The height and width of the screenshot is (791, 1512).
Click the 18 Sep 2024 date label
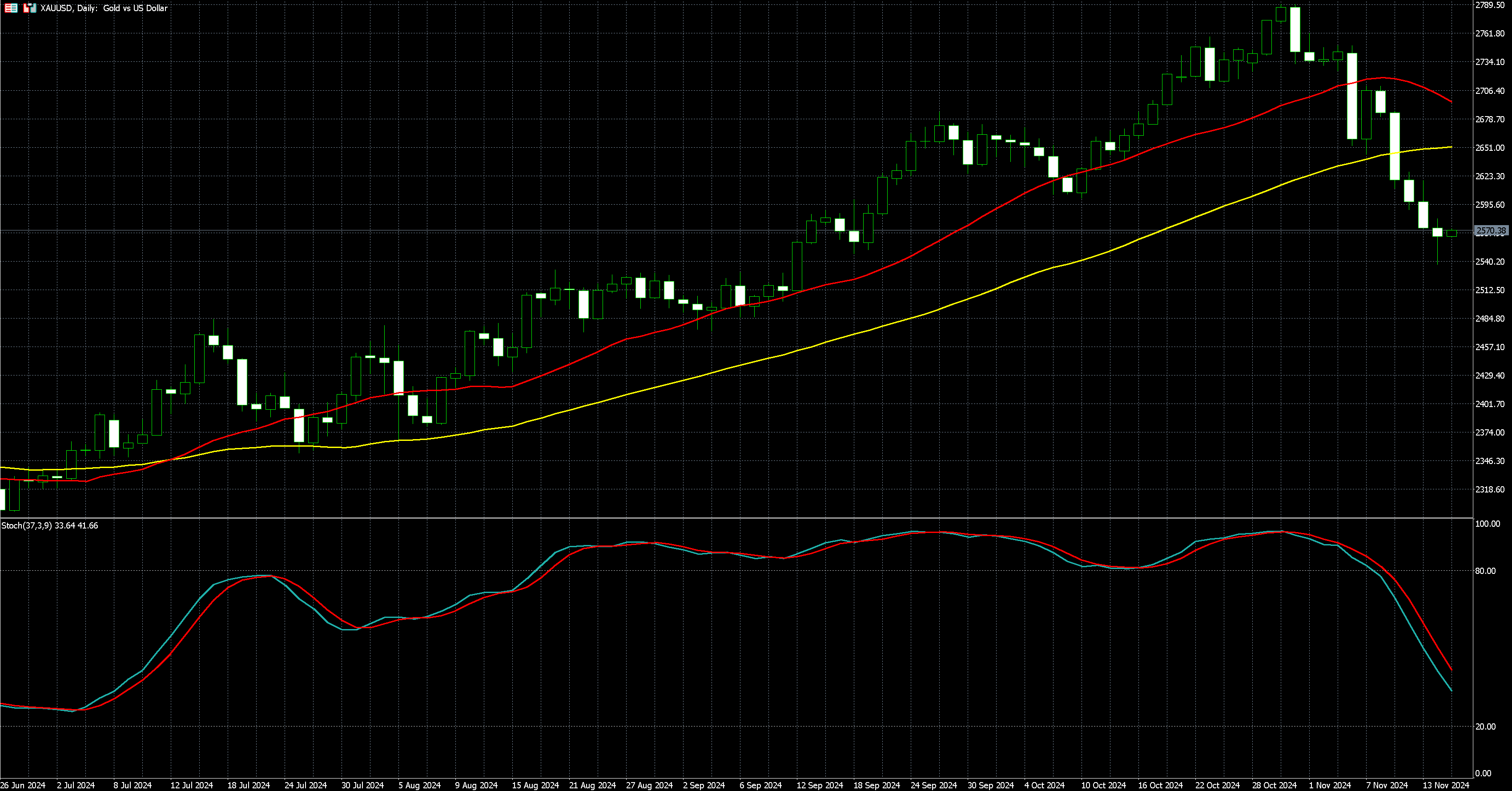pos(877,785)
